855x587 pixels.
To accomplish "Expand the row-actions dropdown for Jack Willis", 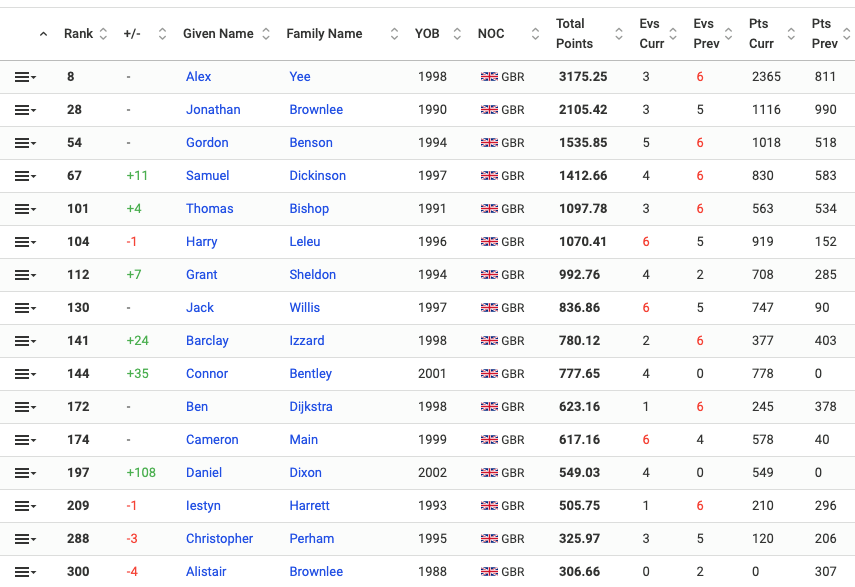I will coord(24,307).
